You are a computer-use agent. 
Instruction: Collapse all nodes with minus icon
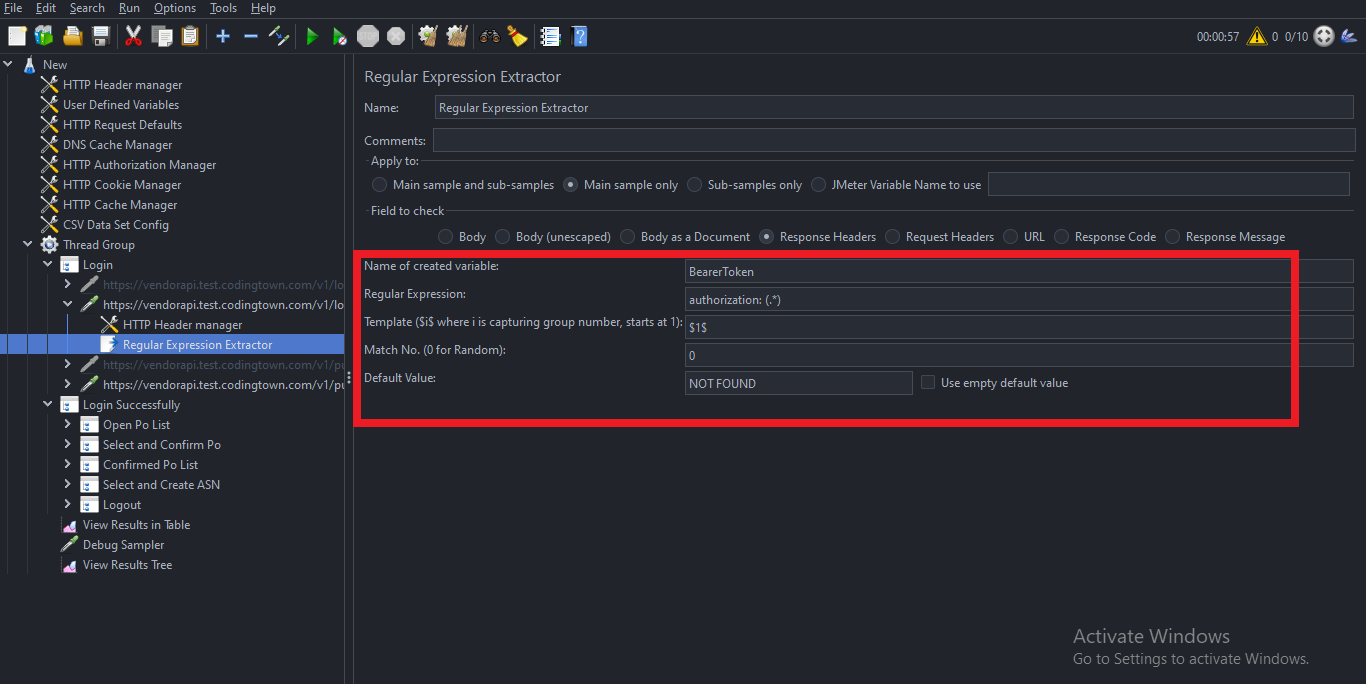[x=251, y=36]
